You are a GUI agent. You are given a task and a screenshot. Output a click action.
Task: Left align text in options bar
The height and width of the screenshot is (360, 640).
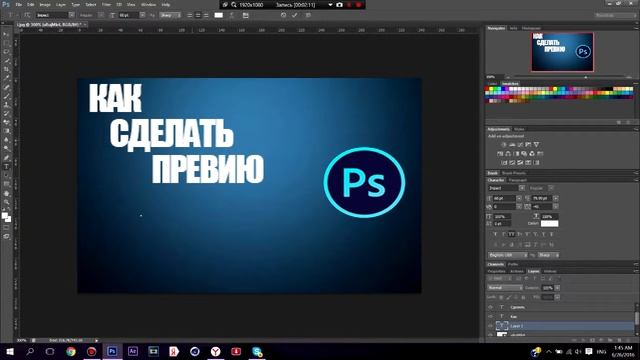pyautogui.click(x=189, y=15)
